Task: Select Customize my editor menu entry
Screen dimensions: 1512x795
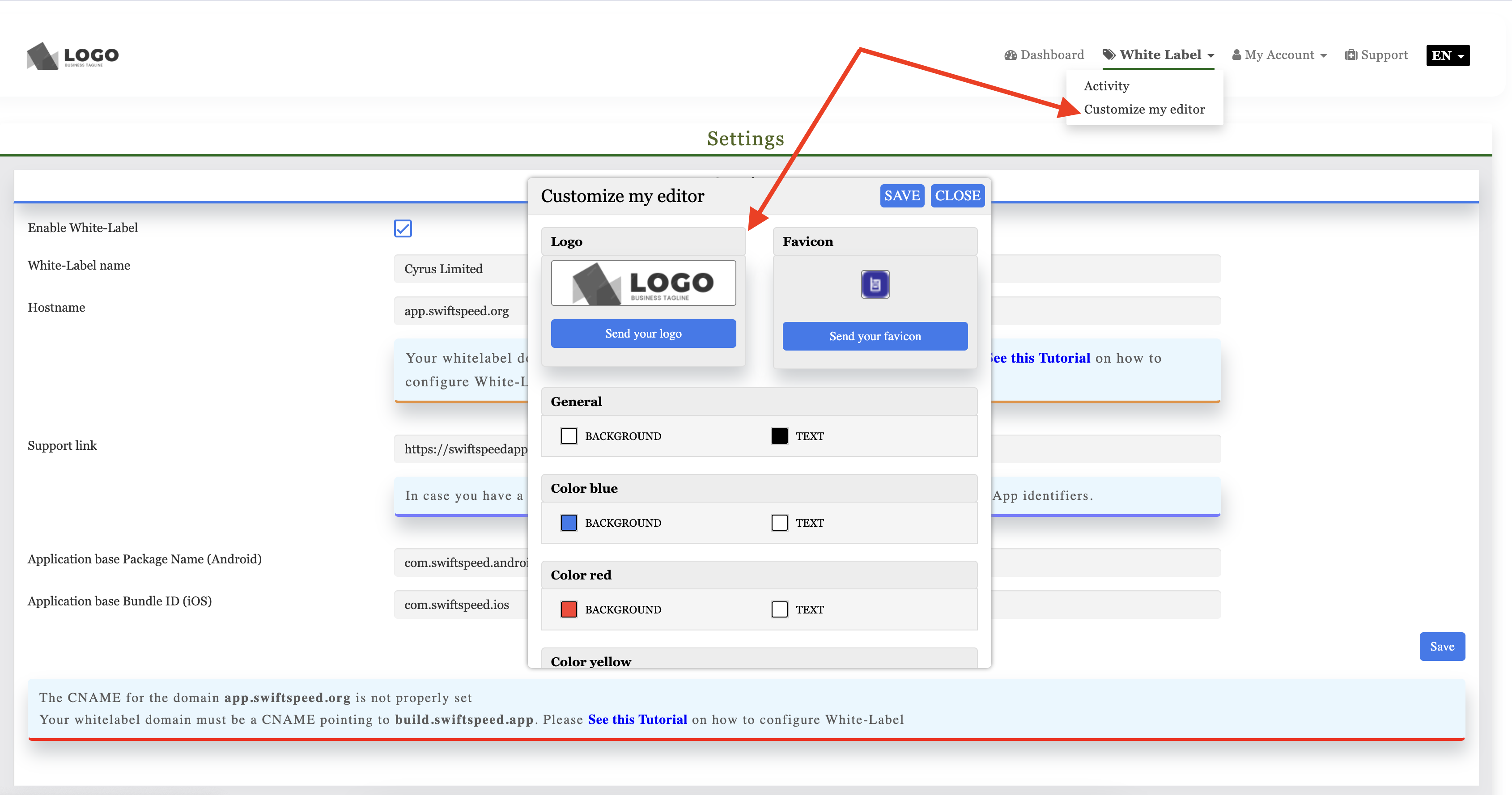Action: tap(1145, 109)
